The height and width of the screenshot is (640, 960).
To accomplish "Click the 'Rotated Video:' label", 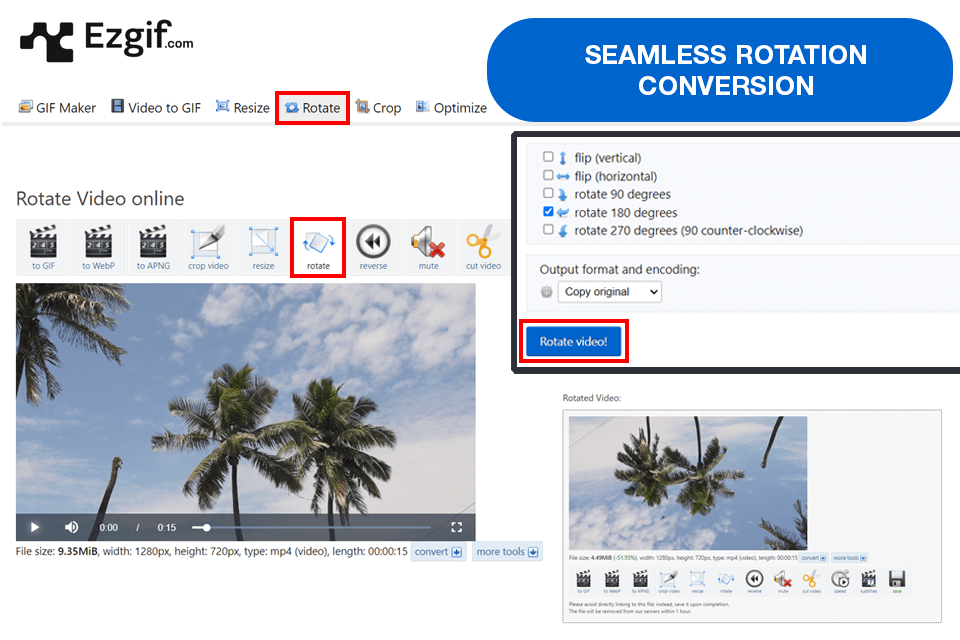I will click(591, 398).
